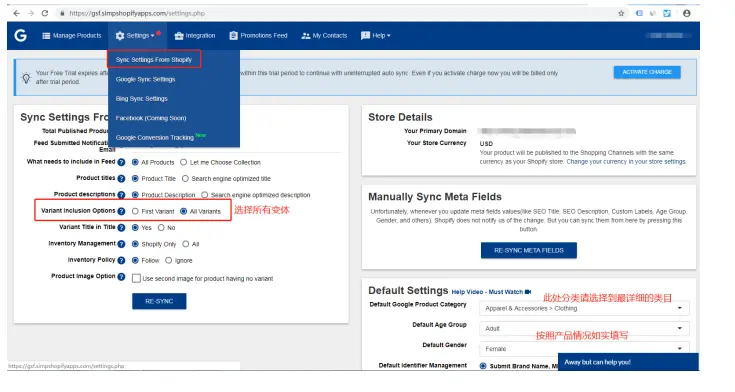The width and height of the screenshot is (735, 392).
Task: Enable use second image checkbox
Action: click(x=136, y=278)
